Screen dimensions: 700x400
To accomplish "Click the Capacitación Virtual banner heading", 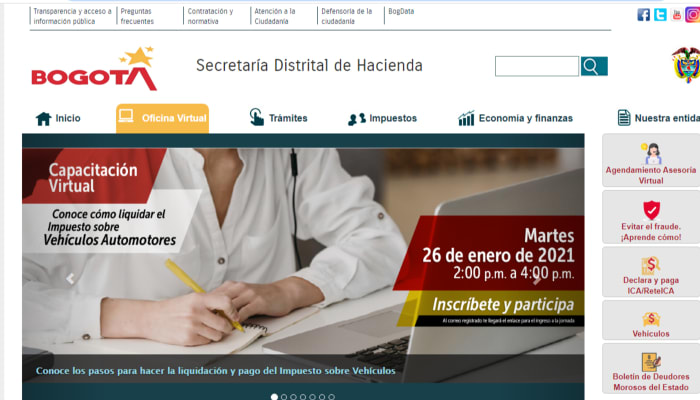I will click(x=93, y=178).
